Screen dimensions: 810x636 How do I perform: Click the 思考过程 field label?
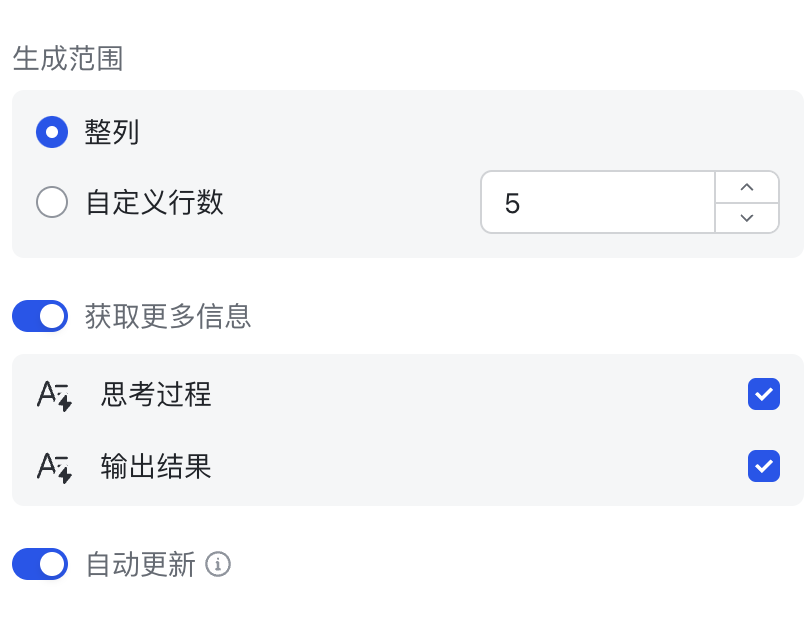pyautogui.click(x=156, y=394)
